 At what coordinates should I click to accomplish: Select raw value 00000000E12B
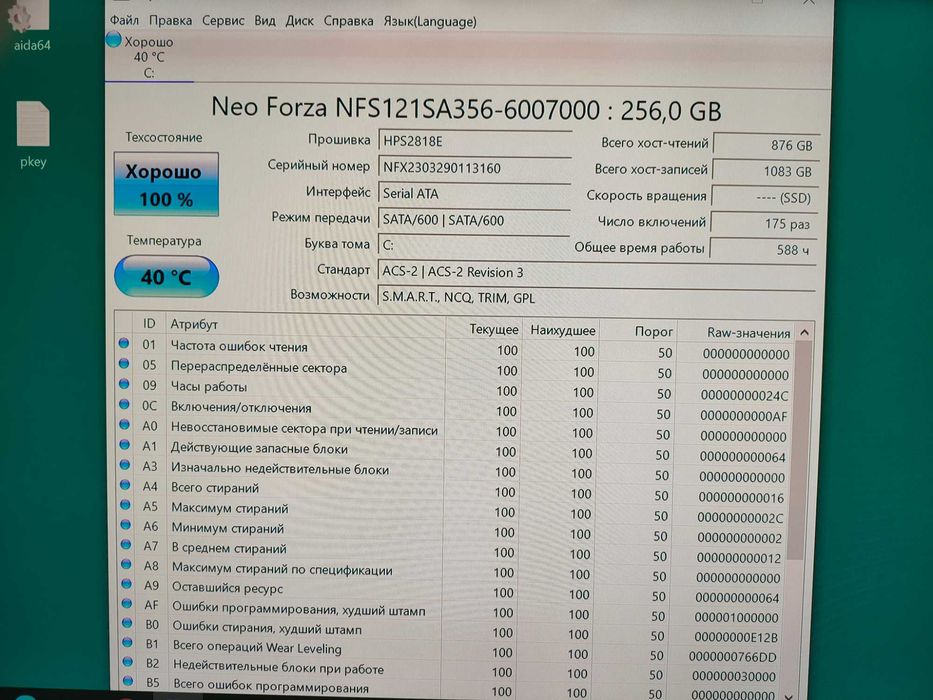pyautogui.click(x=736, y=637)
